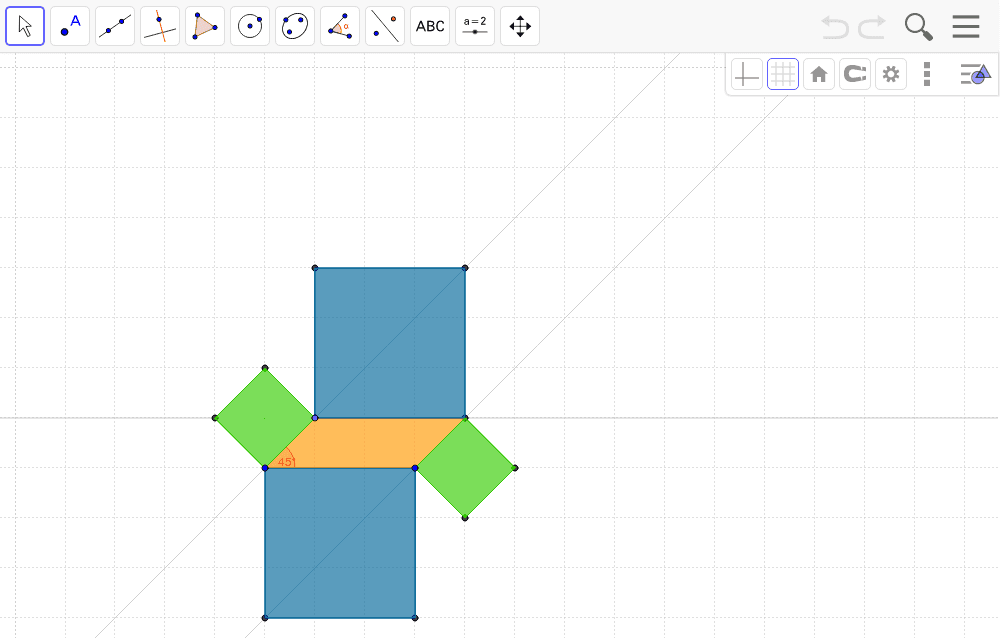The image size is (1000, 640).
Task: Open graphics settings gear
Action: coord(891,75)
